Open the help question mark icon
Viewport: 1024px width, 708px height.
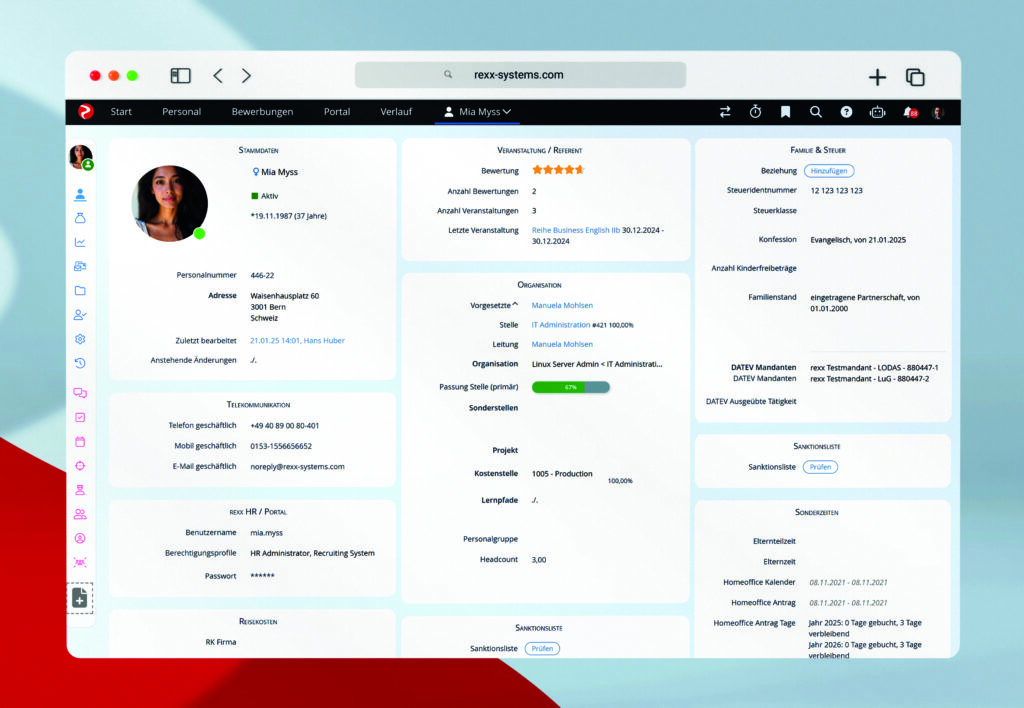[x=846, y=112]
